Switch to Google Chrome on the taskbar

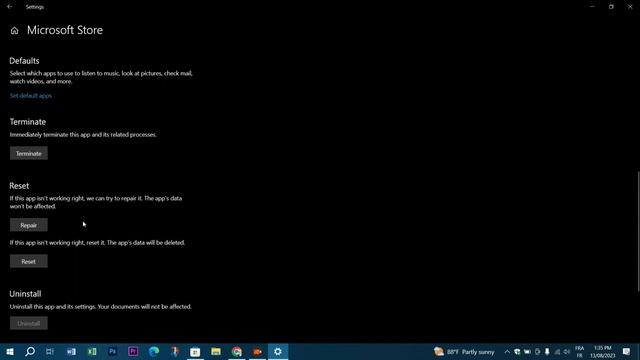(237, 351)
